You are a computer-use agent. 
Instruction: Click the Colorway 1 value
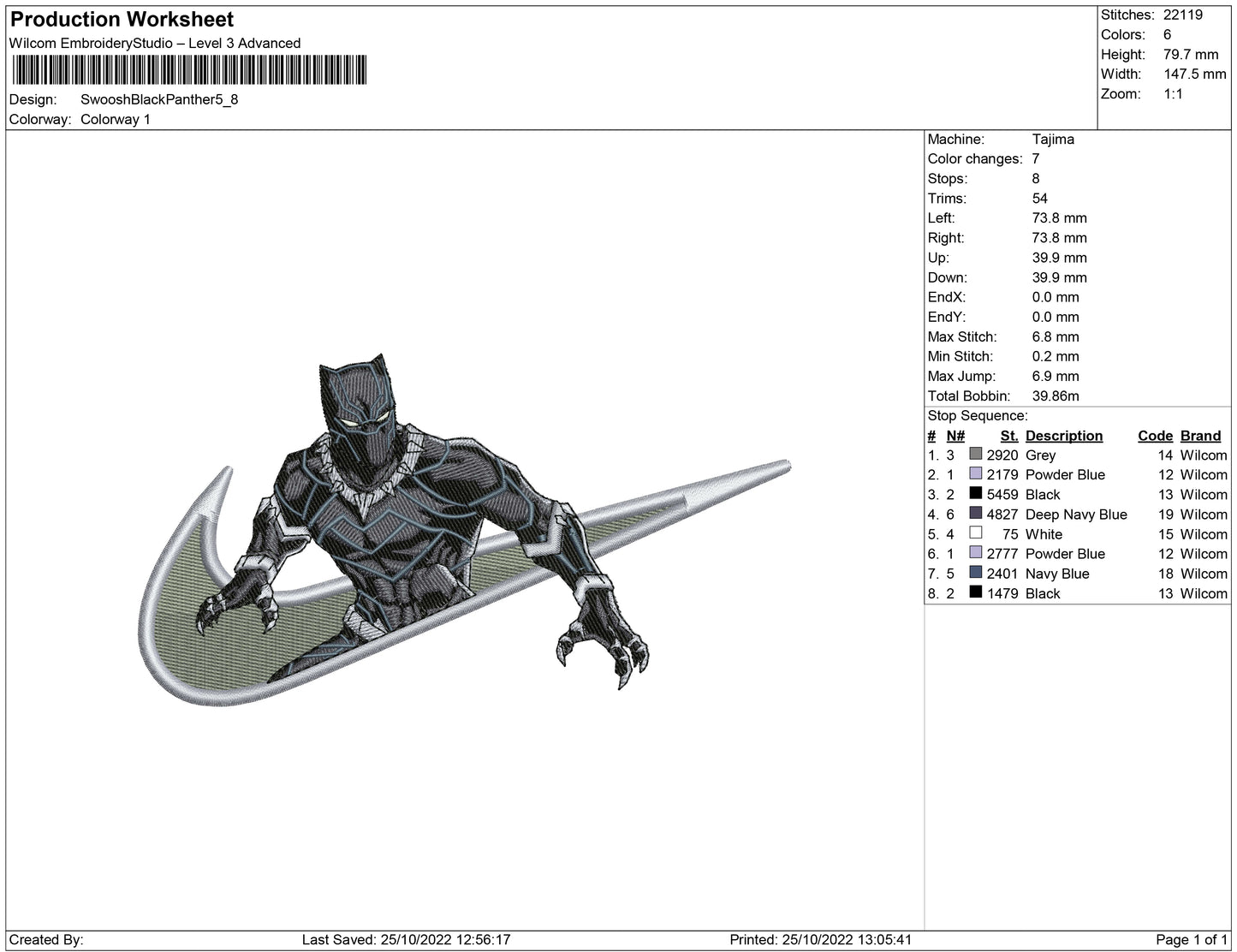coord(116,119)
